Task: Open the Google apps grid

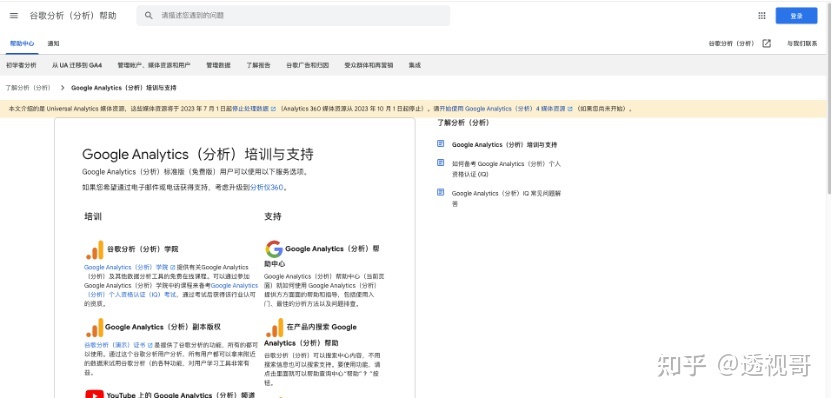Action: [762, 16]
